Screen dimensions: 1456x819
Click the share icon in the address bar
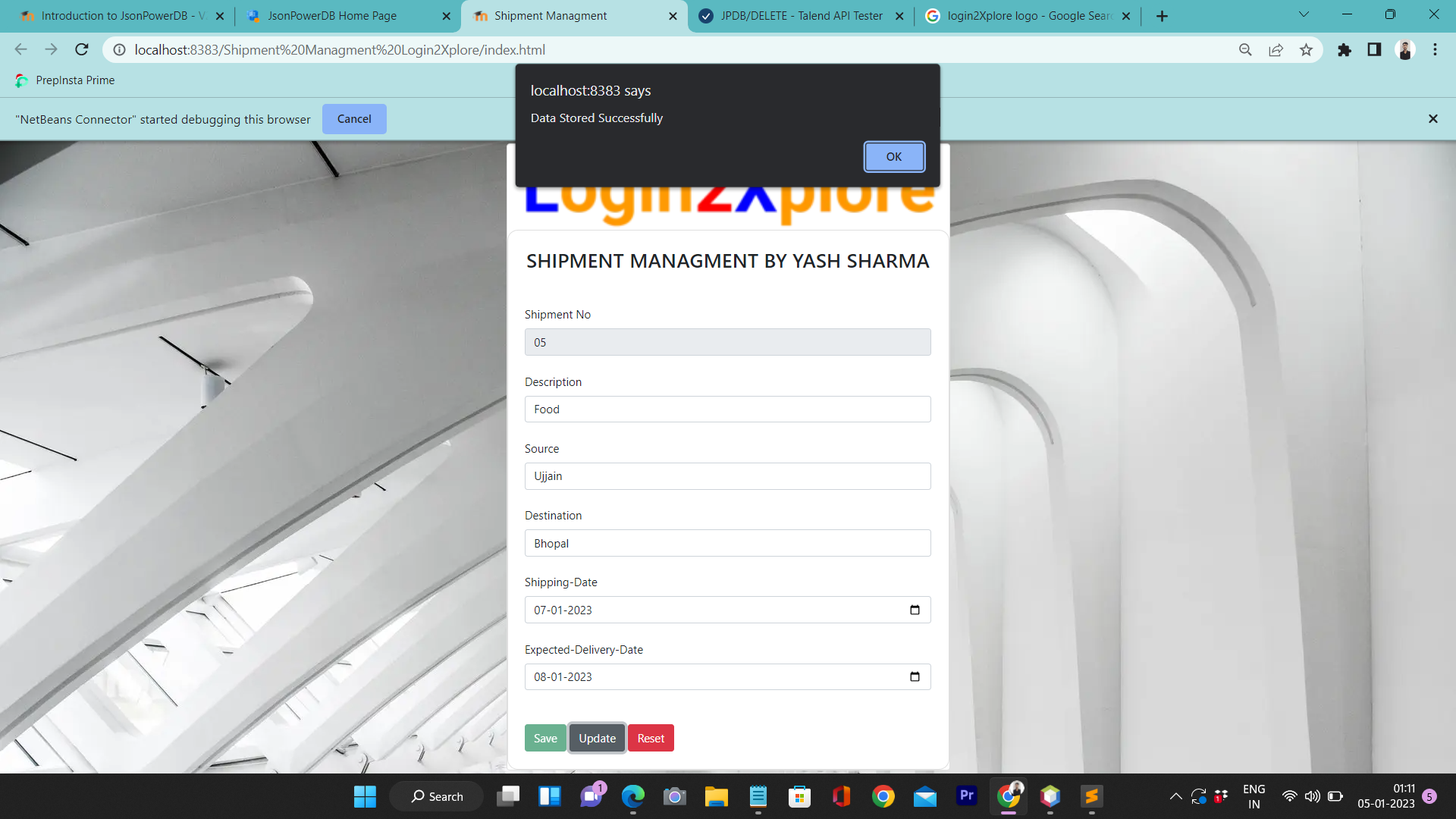pyautogui.click(x=1276, y=49)
